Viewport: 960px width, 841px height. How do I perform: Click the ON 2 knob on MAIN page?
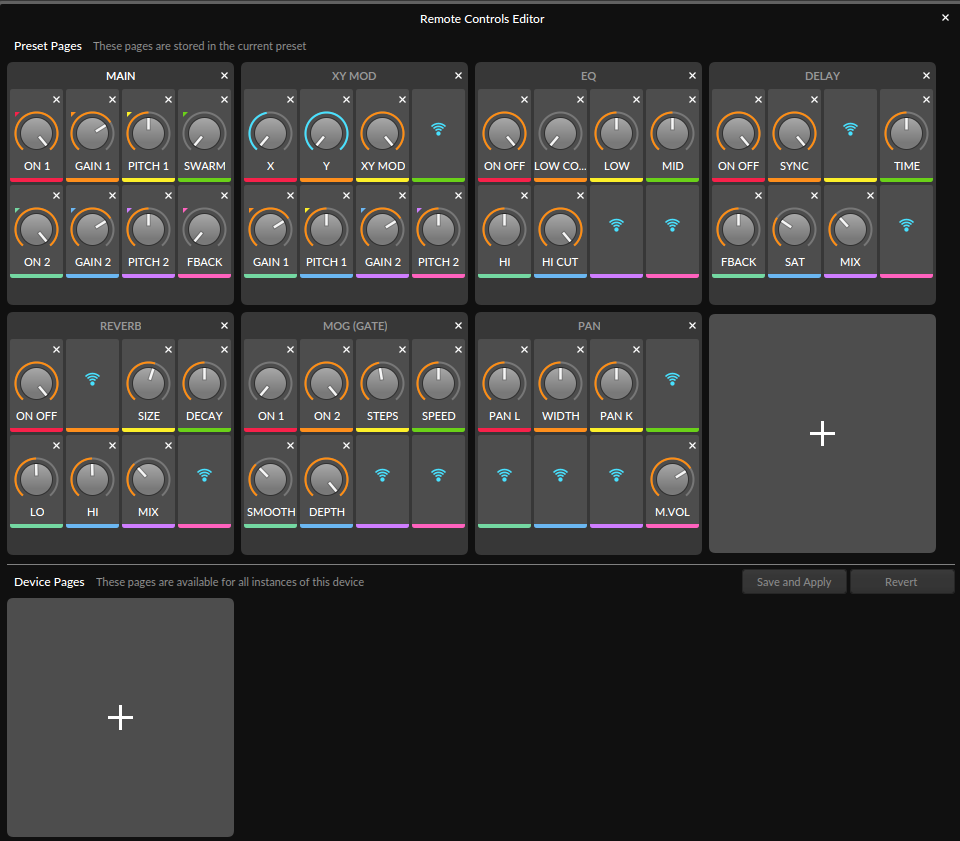(37, 229)
